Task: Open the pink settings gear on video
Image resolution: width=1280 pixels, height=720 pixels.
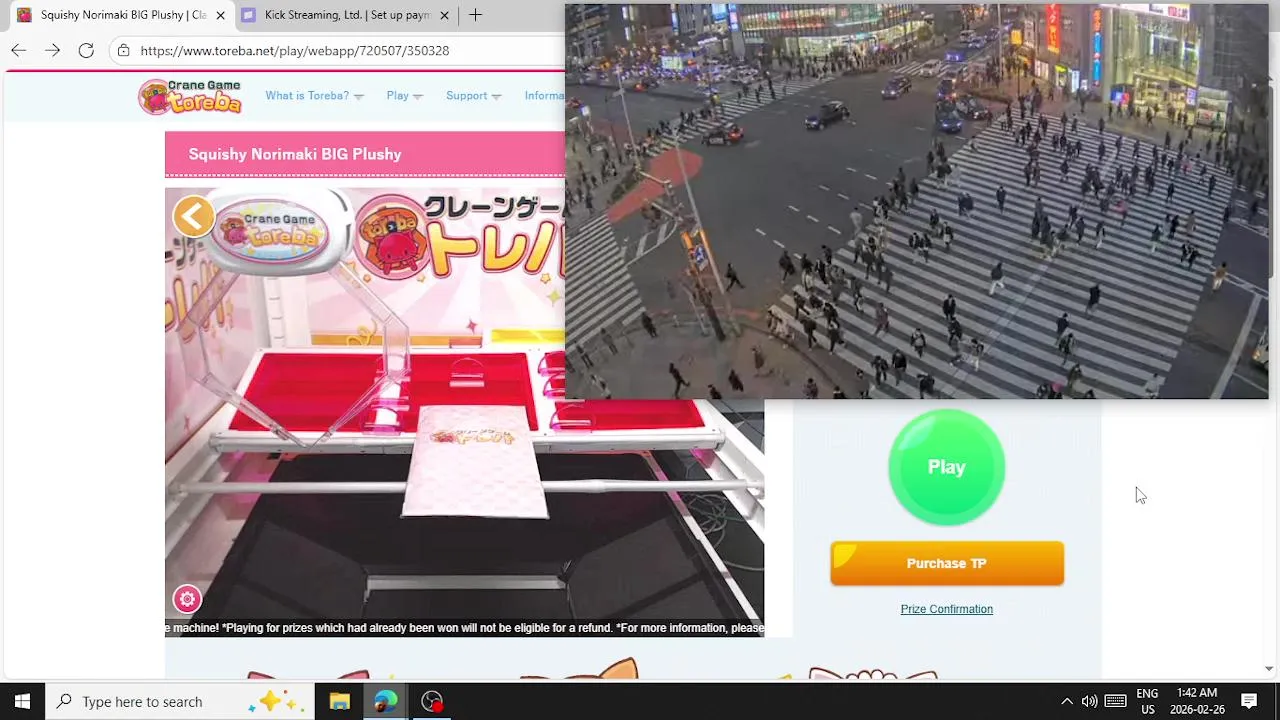Action: click(187, 599)
